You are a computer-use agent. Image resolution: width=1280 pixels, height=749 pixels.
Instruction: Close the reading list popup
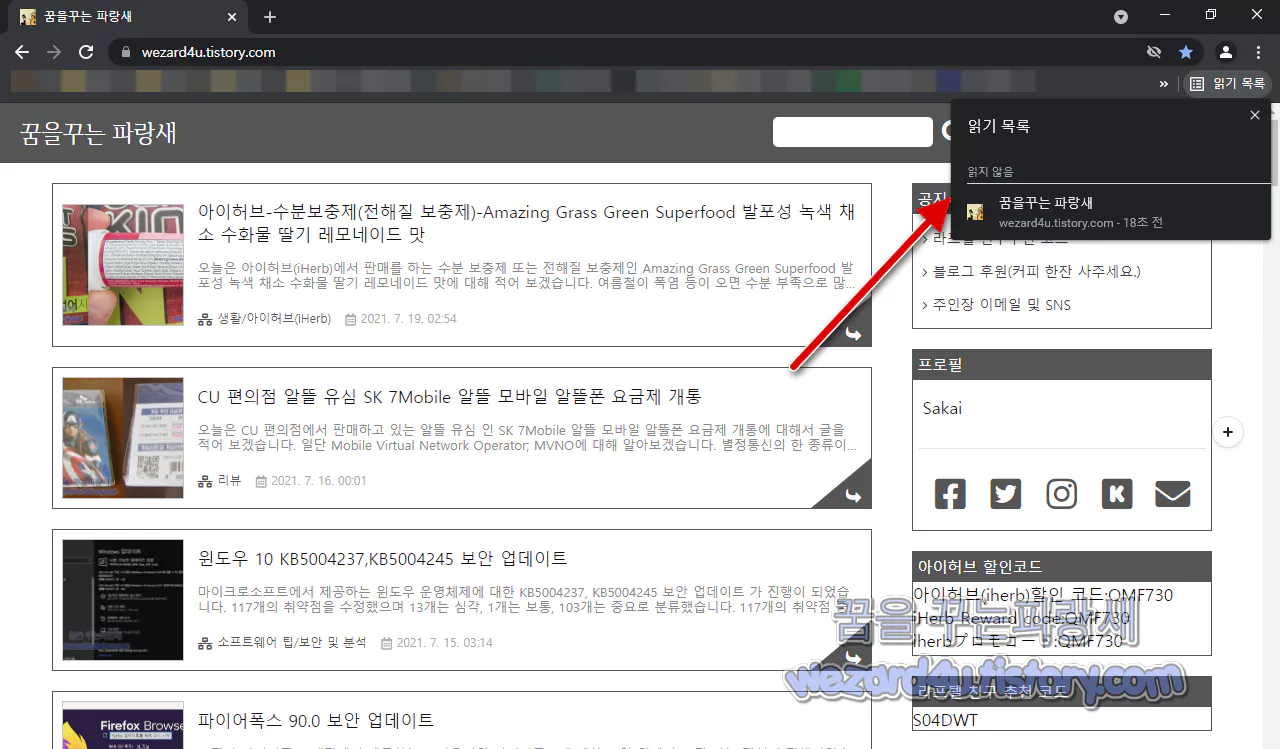point(1255,115)
